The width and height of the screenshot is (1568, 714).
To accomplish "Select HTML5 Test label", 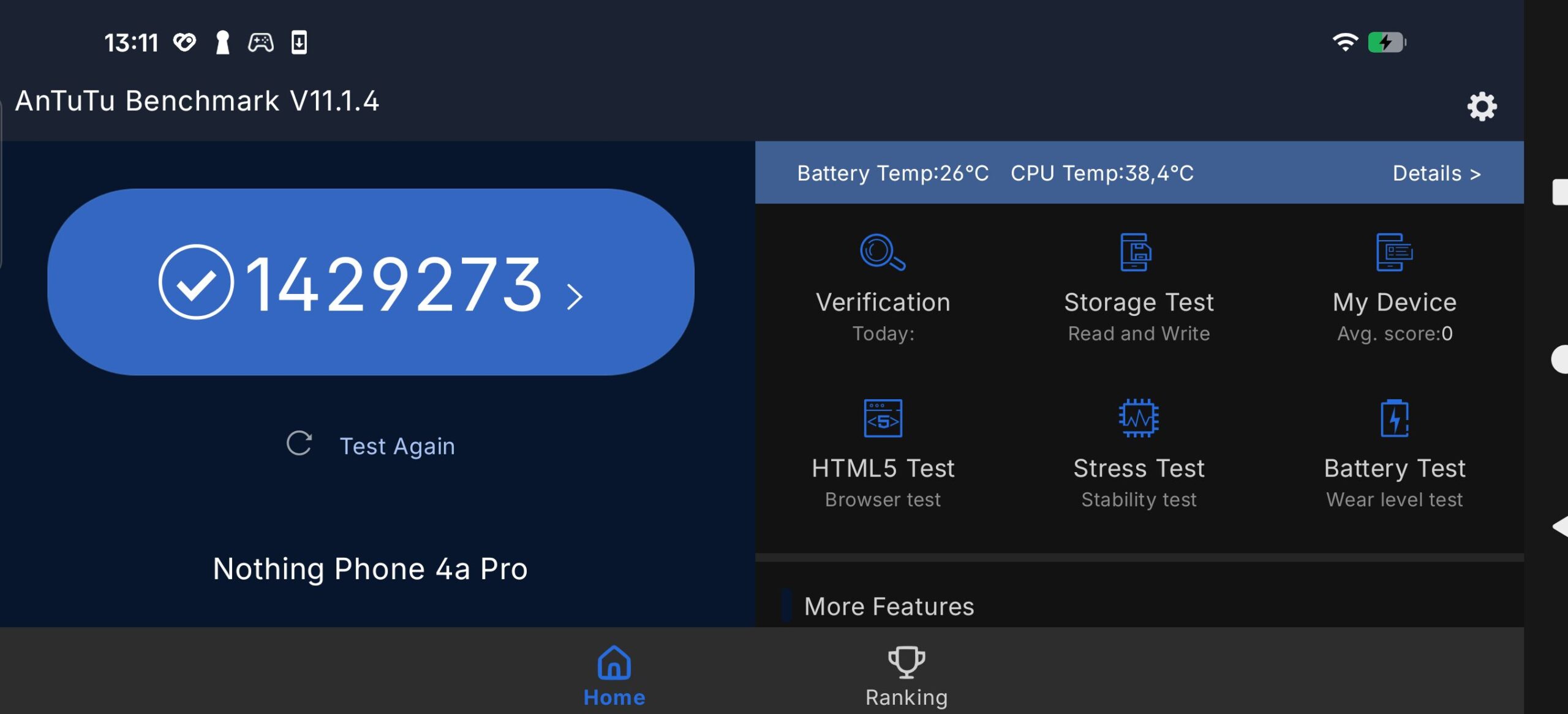I will (883, 468).
